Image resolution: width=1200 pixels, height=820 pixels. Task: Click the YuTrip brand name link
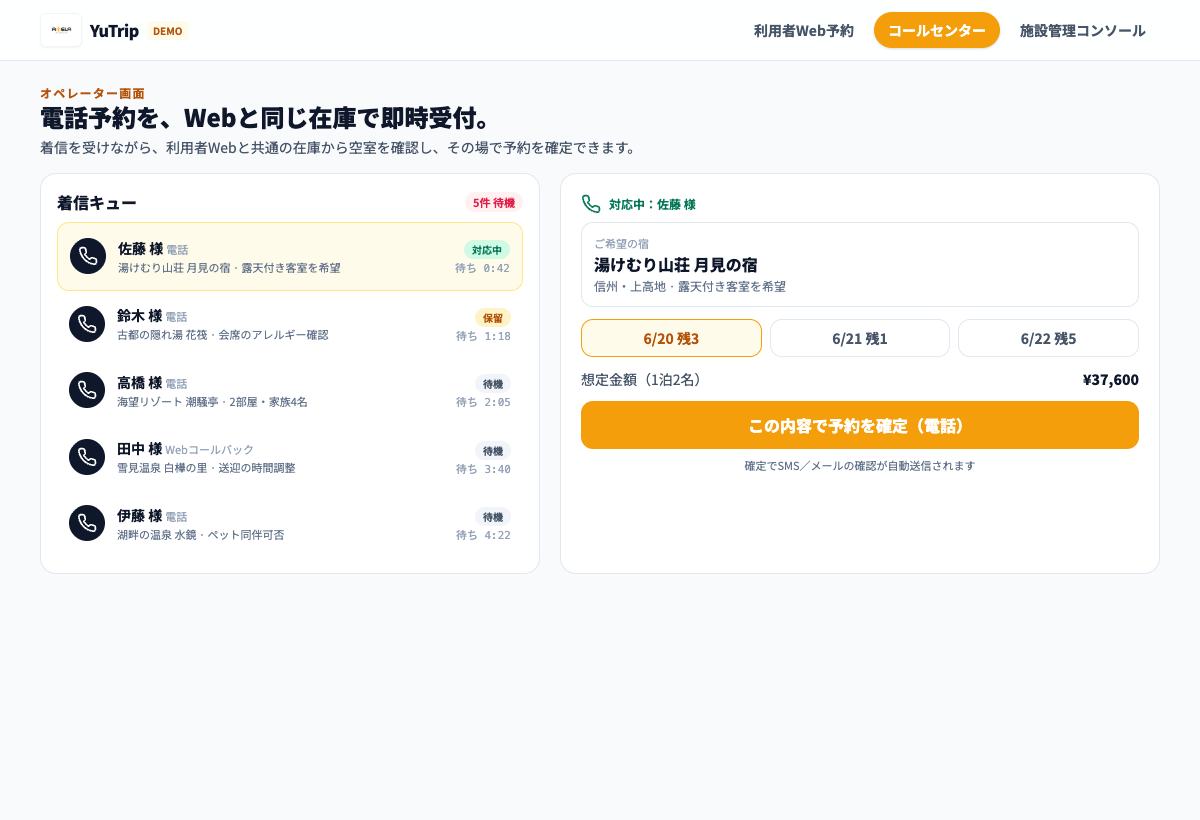tap(114, 30)
